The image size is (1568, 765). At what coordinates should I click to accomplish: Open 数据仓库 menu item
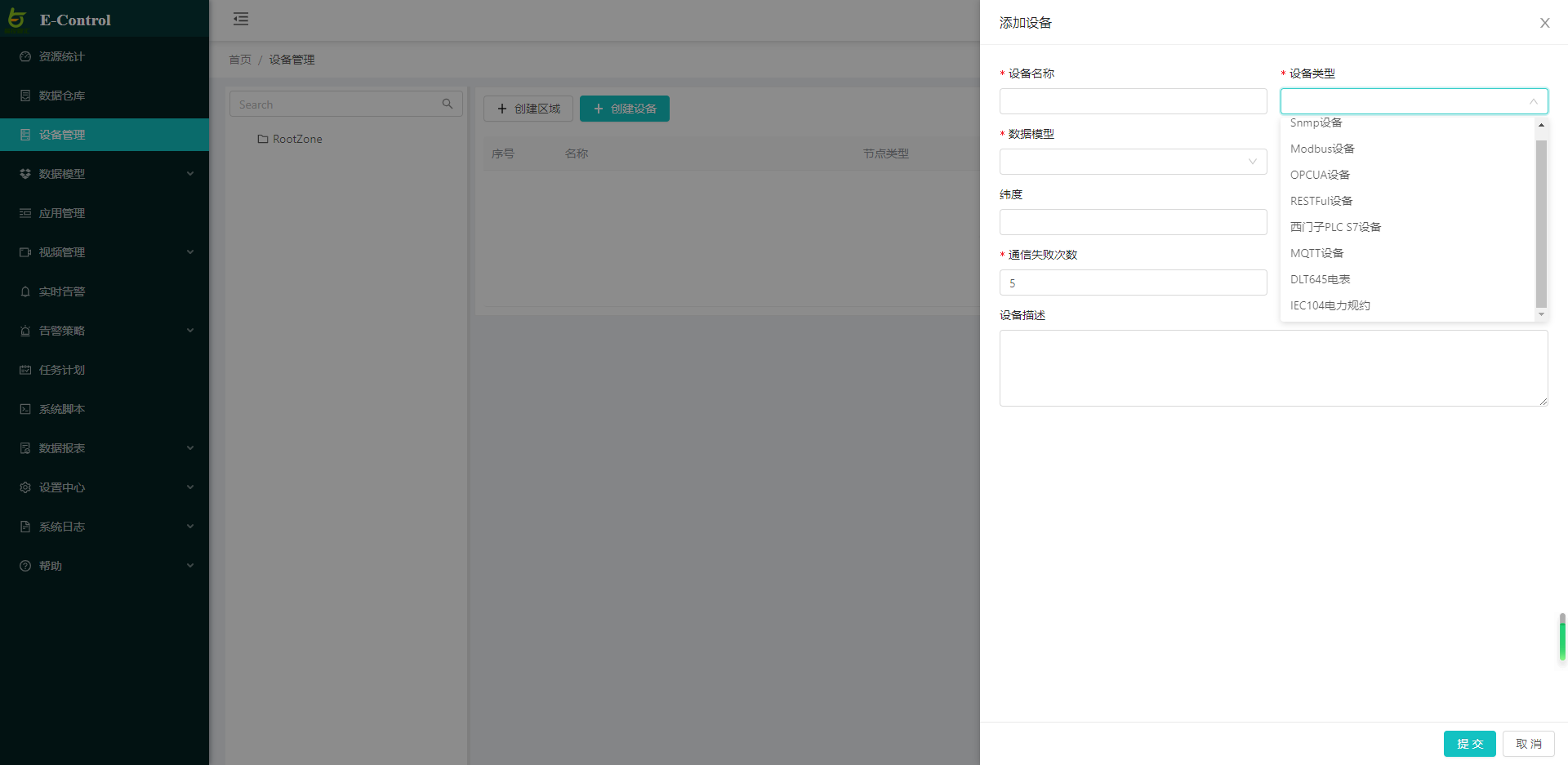click(x=105, y=96)
